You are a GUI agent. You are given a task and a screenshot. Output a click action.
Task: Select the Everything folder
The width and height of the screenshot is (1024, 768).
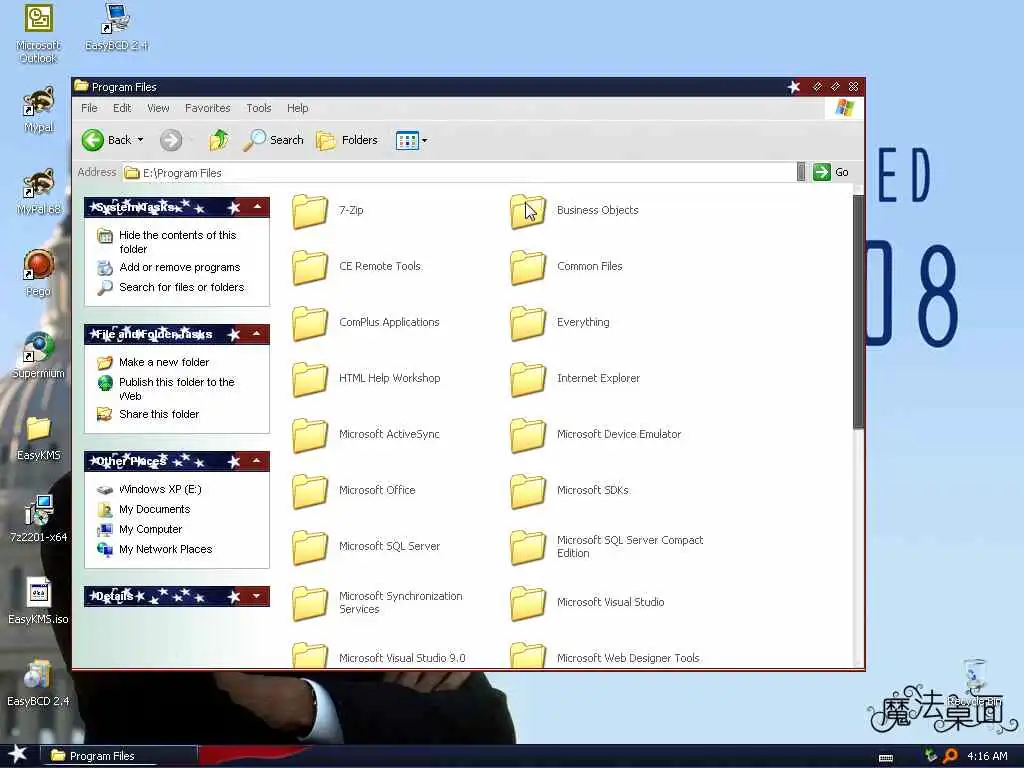(x=560, y=323)
